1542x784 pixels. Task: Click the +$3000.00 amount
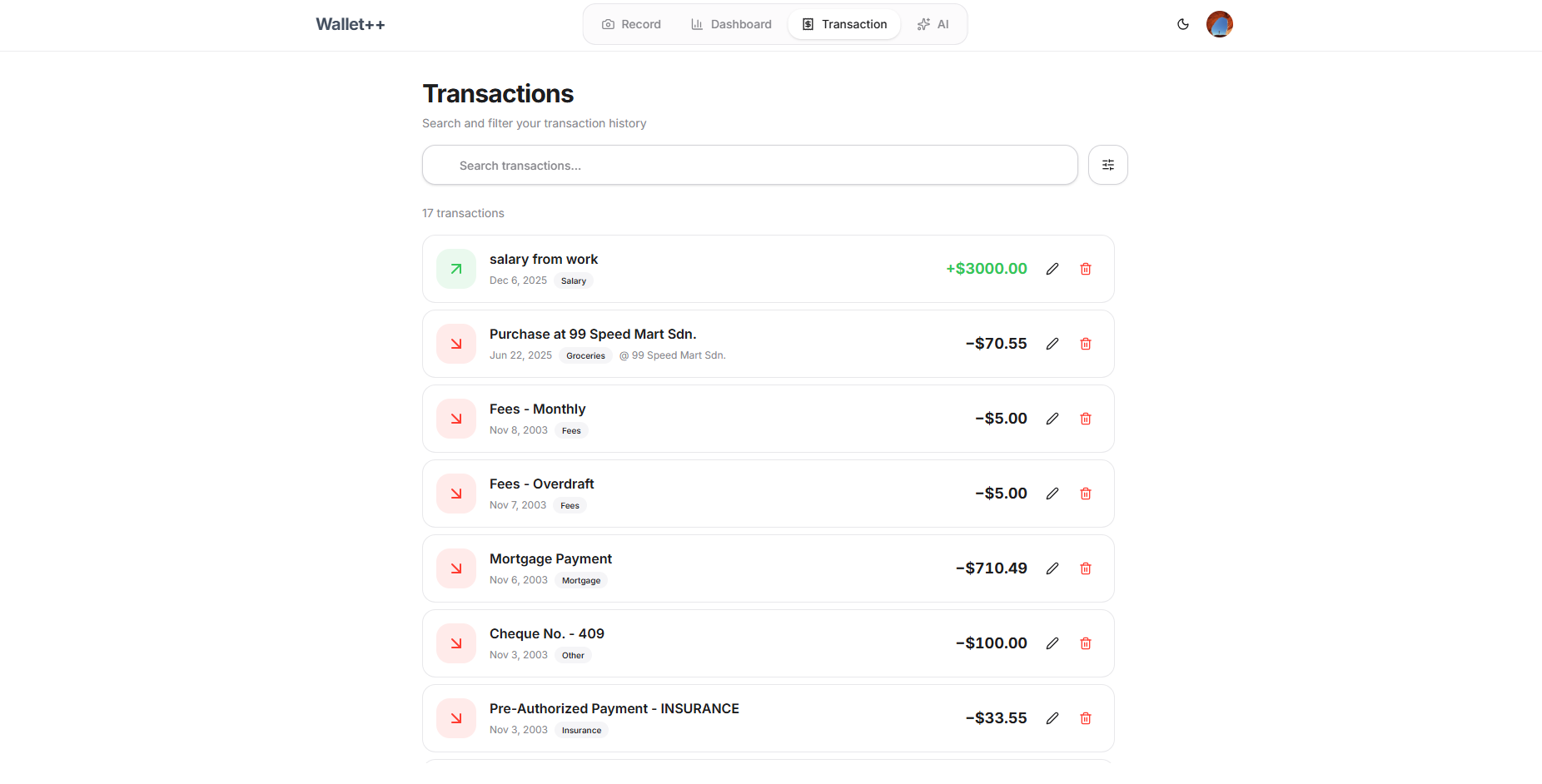[x=987, y=269]
